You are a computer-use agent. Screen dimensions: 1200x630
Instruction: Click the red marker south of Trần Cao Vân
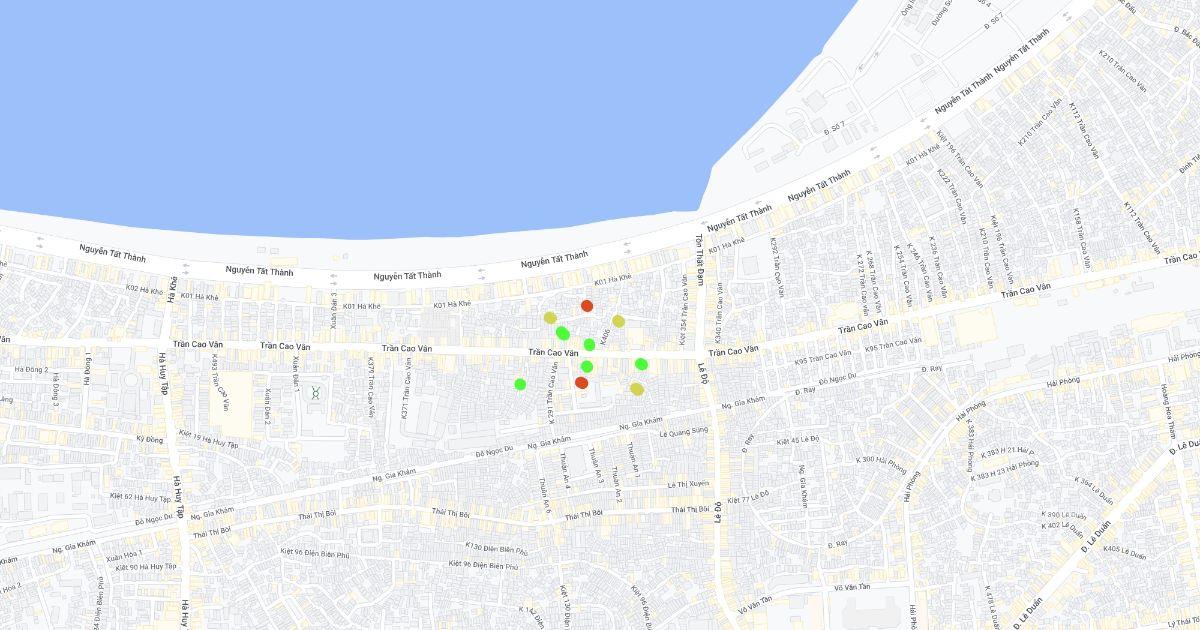[581, 383]
